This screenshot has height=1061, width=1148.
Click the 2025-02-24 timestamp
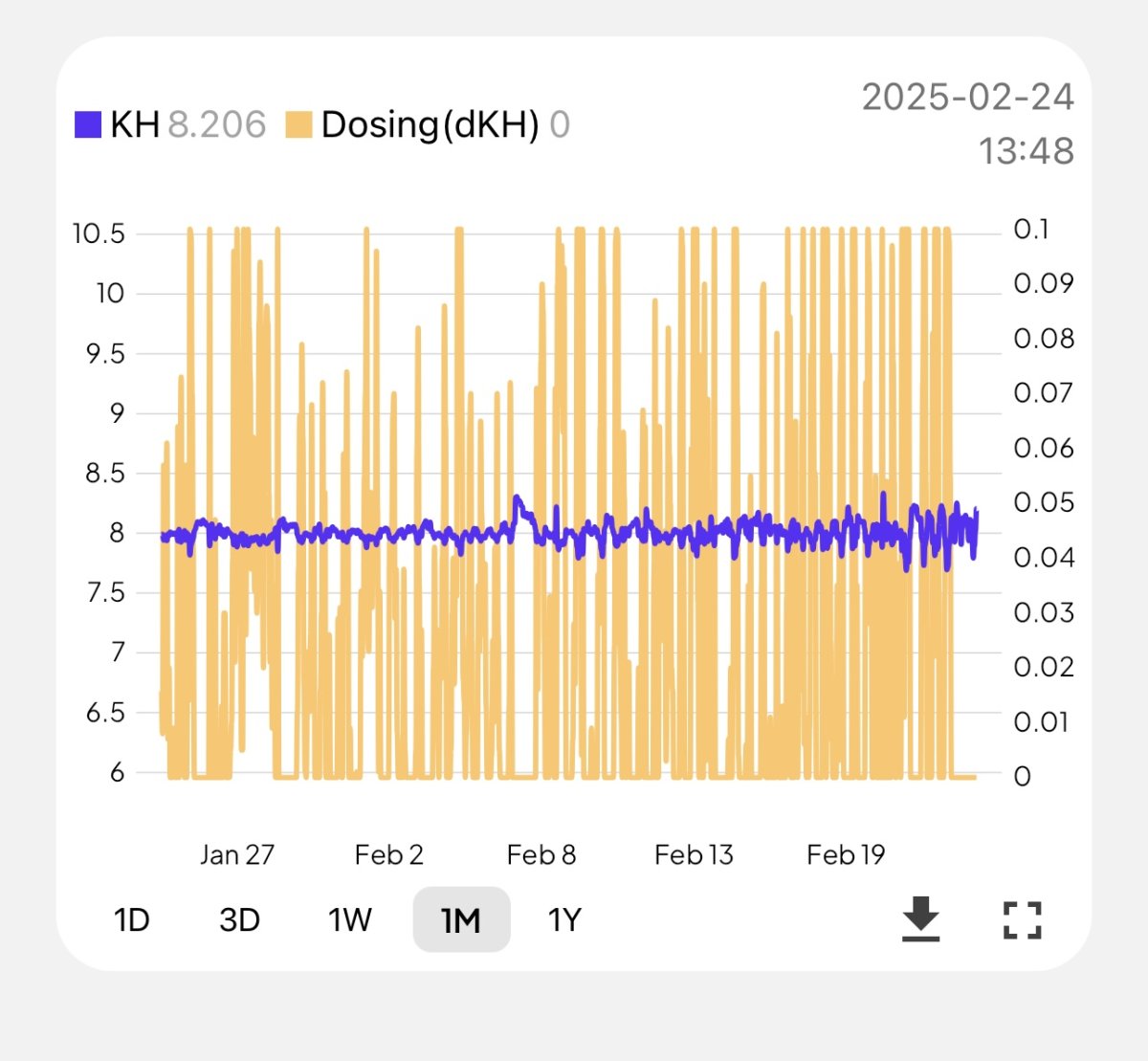click(968, 97)
